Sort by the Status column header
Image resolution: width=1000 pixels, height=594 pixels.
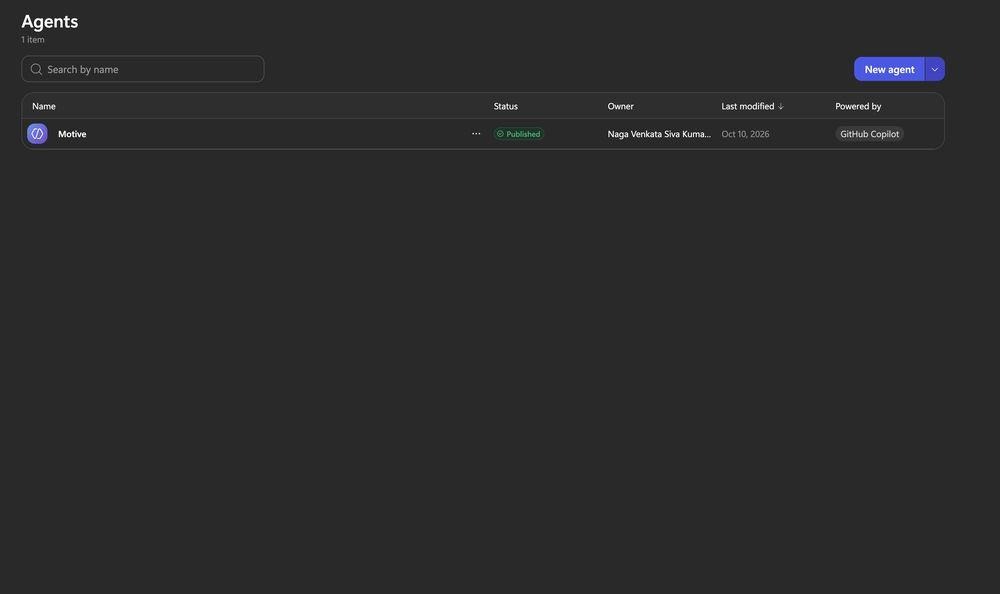pos(506,106)
